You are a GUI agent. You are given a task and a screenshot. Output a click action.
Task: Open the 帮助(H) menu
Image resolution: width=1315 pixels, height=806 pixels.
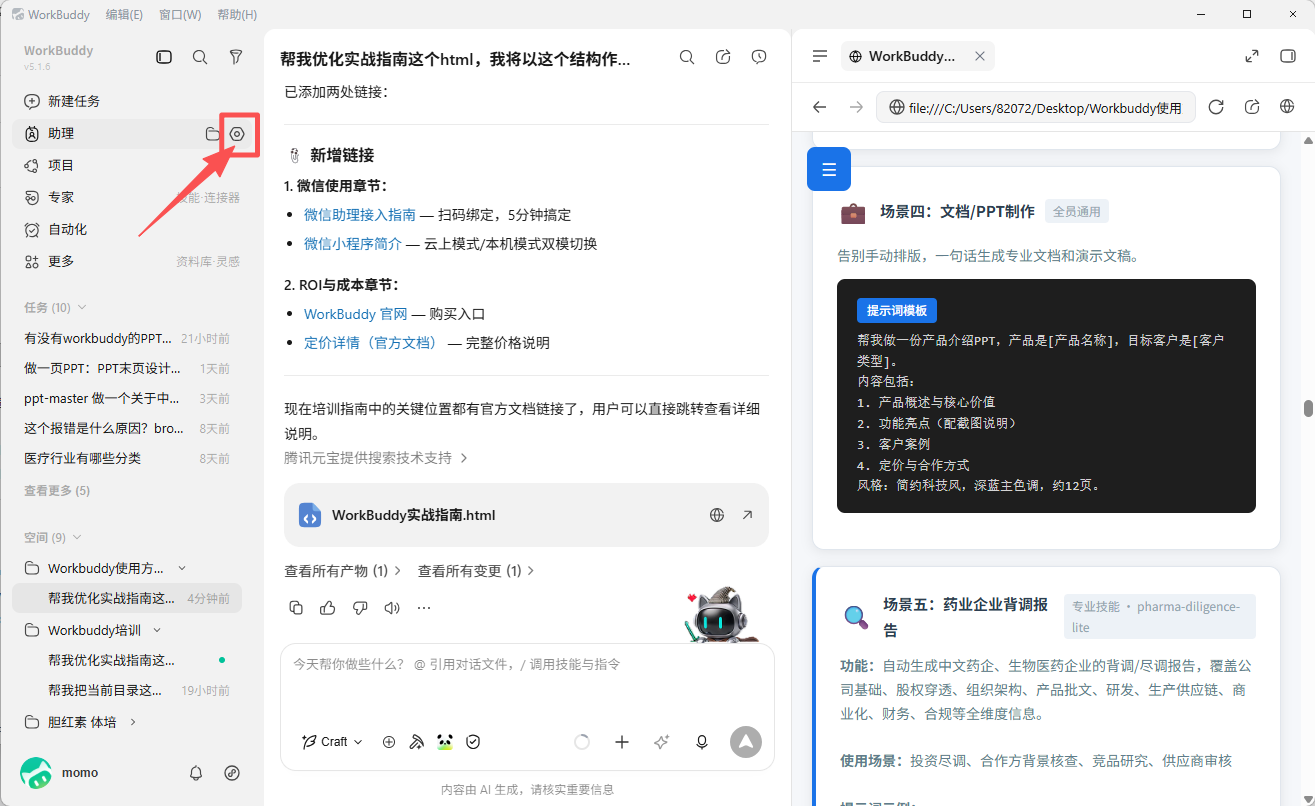(x=237, y=14)
